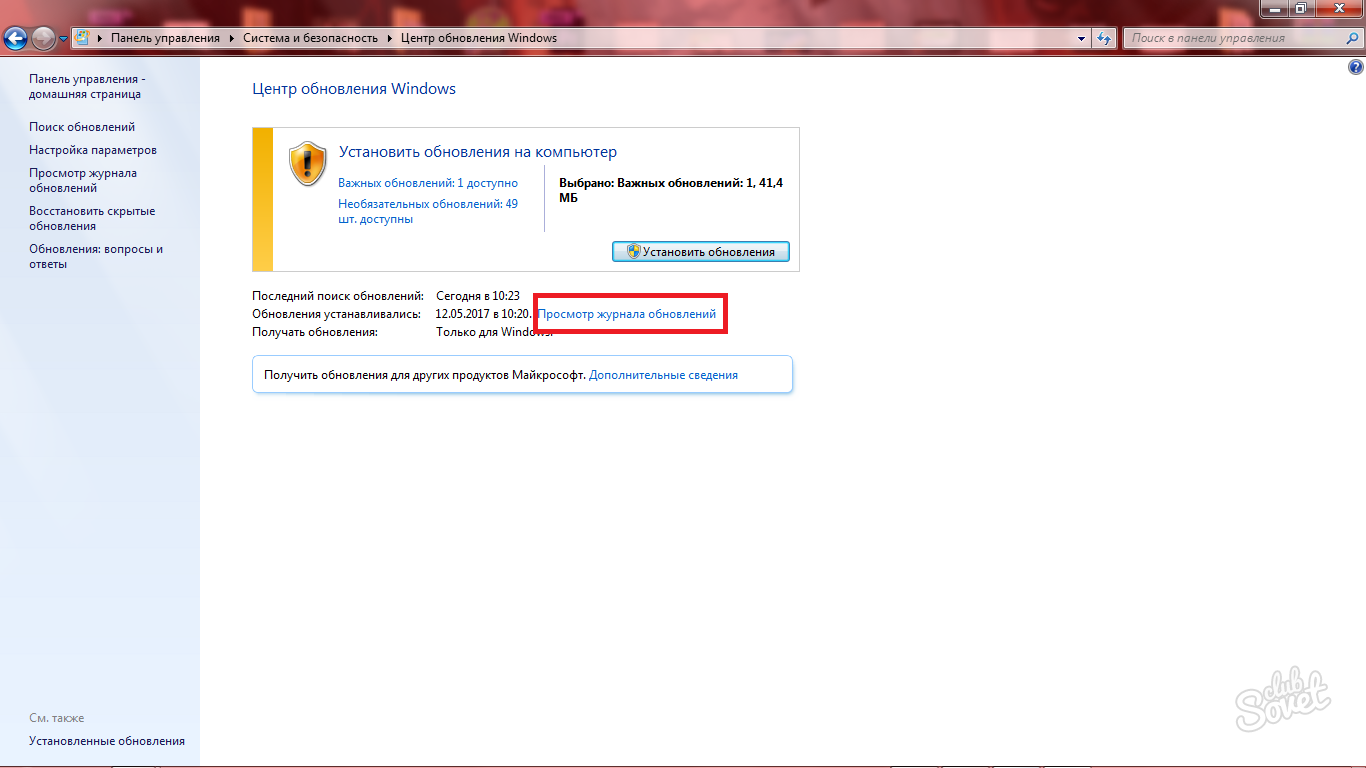Close the Windows Update window
The image size is (1366, 768).
click(x=1339, y=8)
